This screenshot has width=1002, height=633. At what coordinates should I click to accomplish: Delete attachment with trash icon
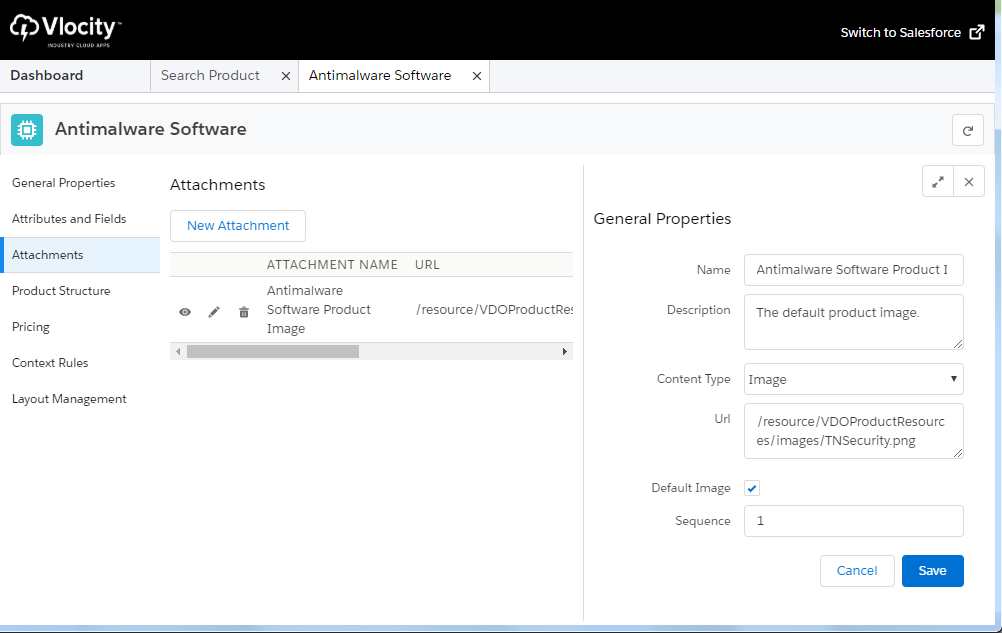pyautogui.click(x=243, y=312)
